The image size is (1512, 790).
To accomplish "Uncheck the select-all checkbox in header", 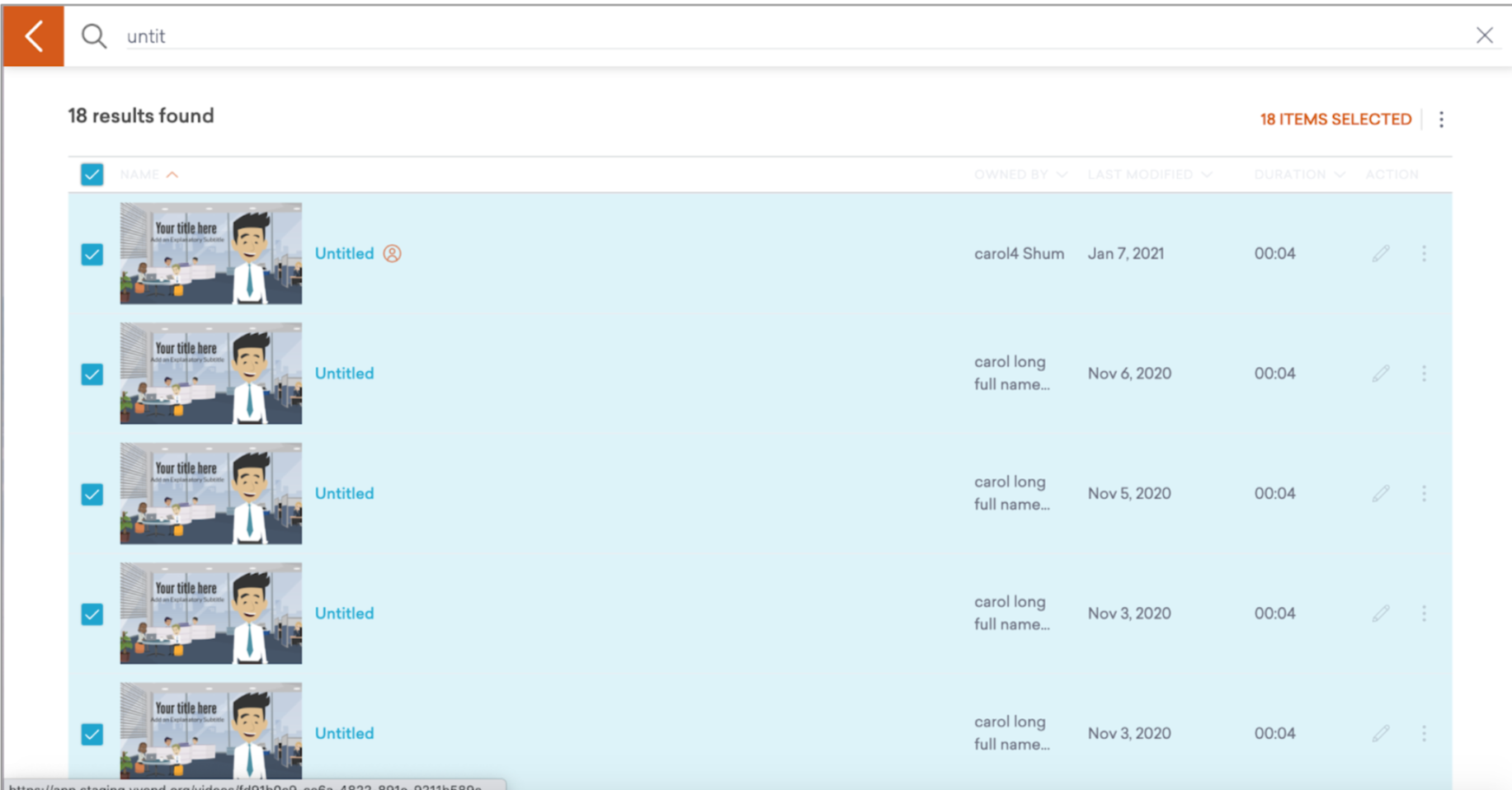I will [x=92, y=174].
